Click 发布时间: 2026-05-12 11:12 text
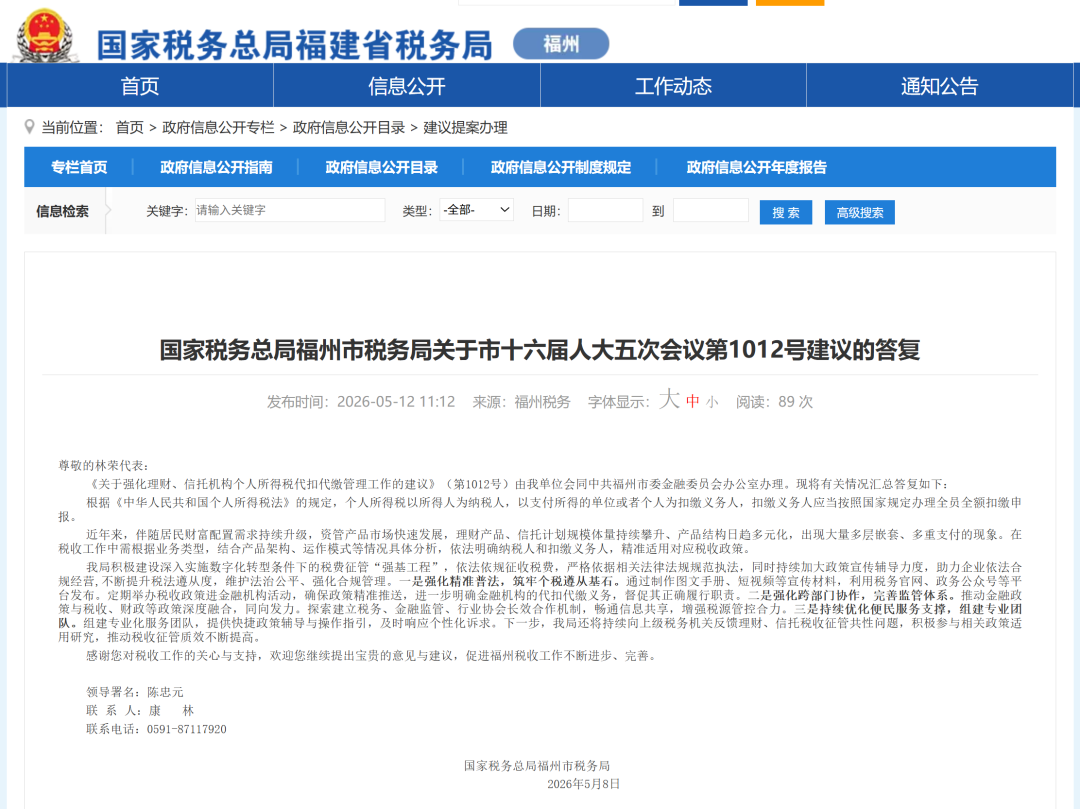This screenshot has width=1080, height=809. click(x=361, y=402)
